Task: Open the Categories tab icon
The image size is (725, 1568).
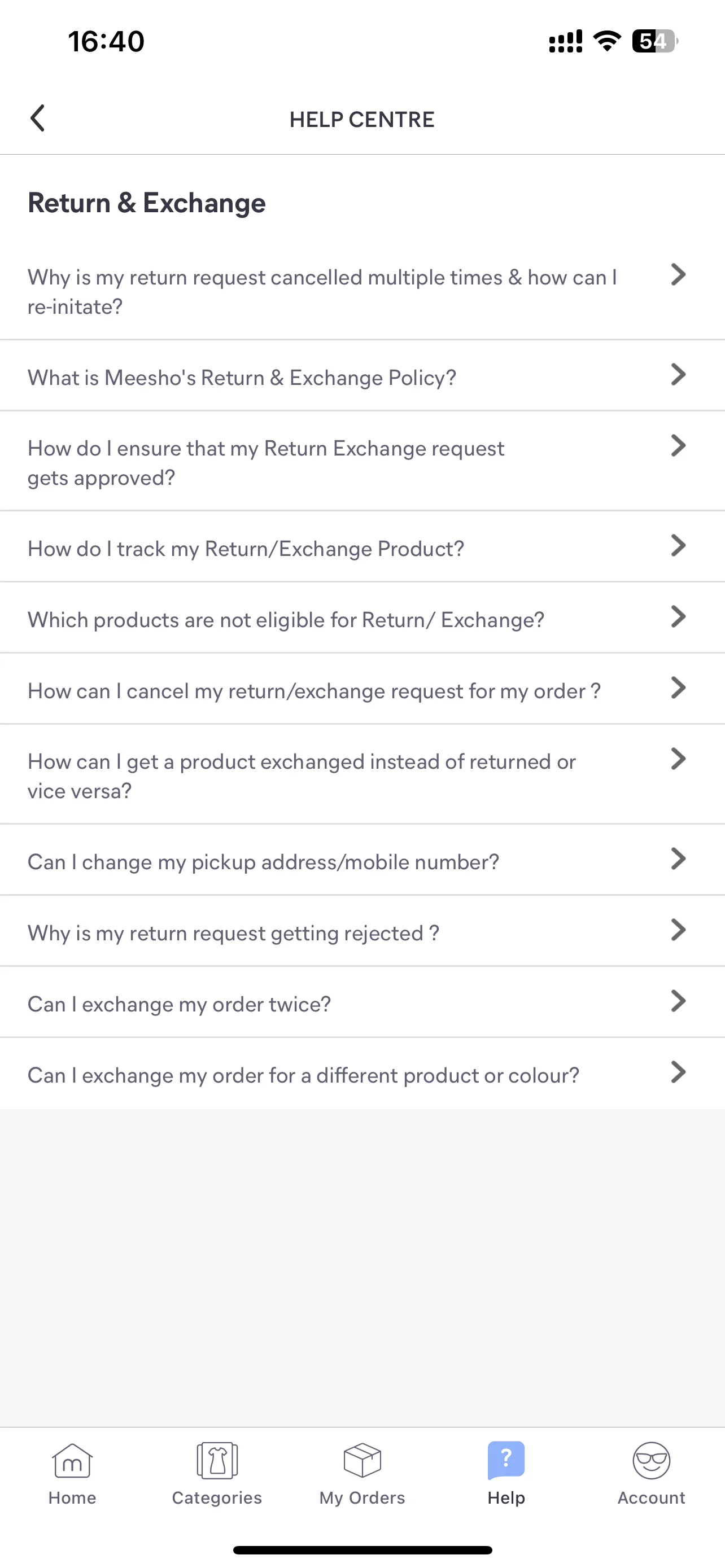Action: [217, 1460]
